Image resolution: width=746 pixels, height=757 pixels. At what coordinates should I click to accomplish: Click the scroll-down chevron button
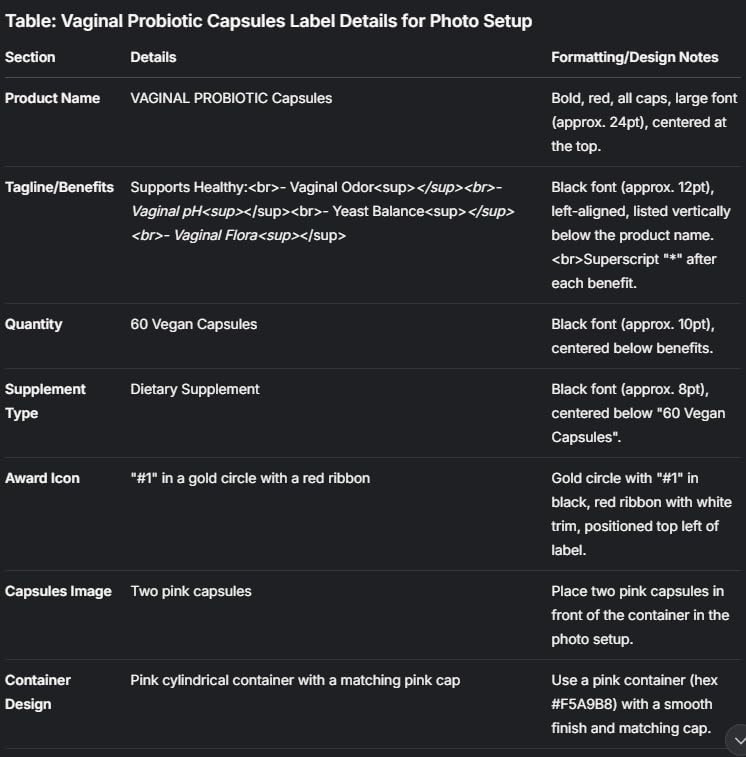coord(738,740)
